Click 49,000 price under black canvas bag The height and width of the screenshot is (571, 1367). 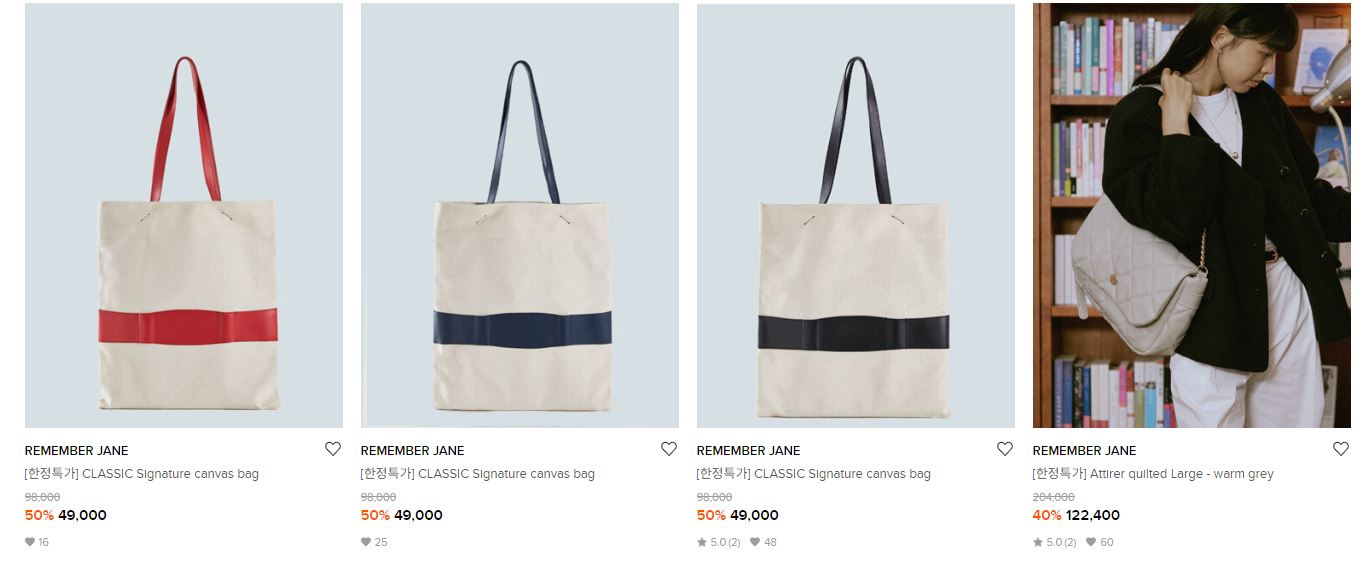(754, 516)
